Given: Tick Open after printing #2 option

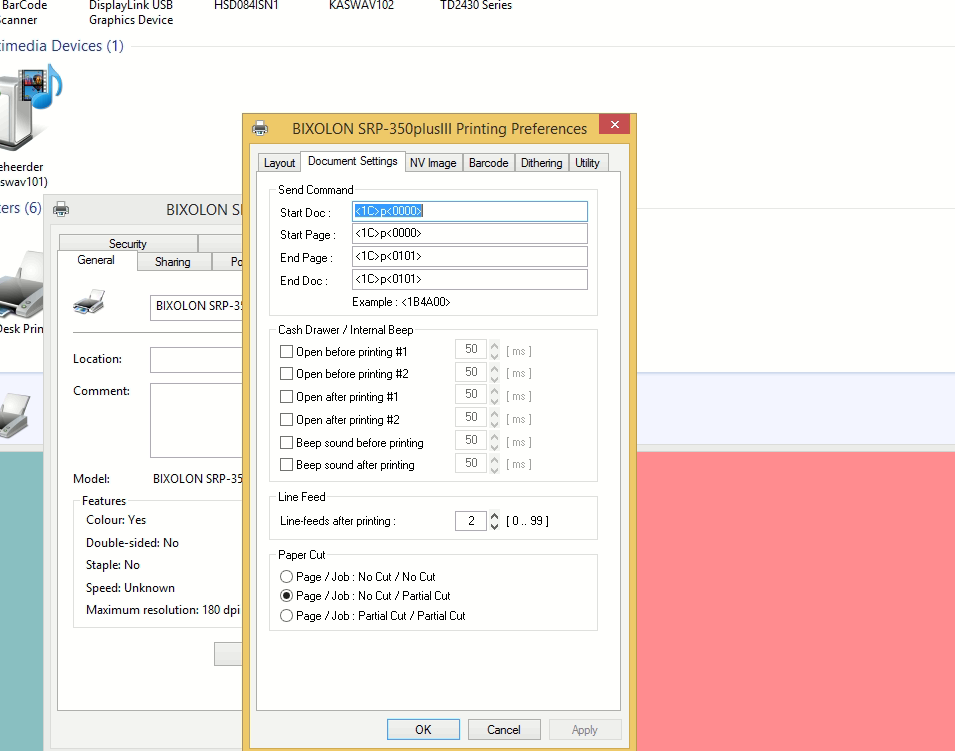Looking at the screenshot, I should 287,420.
